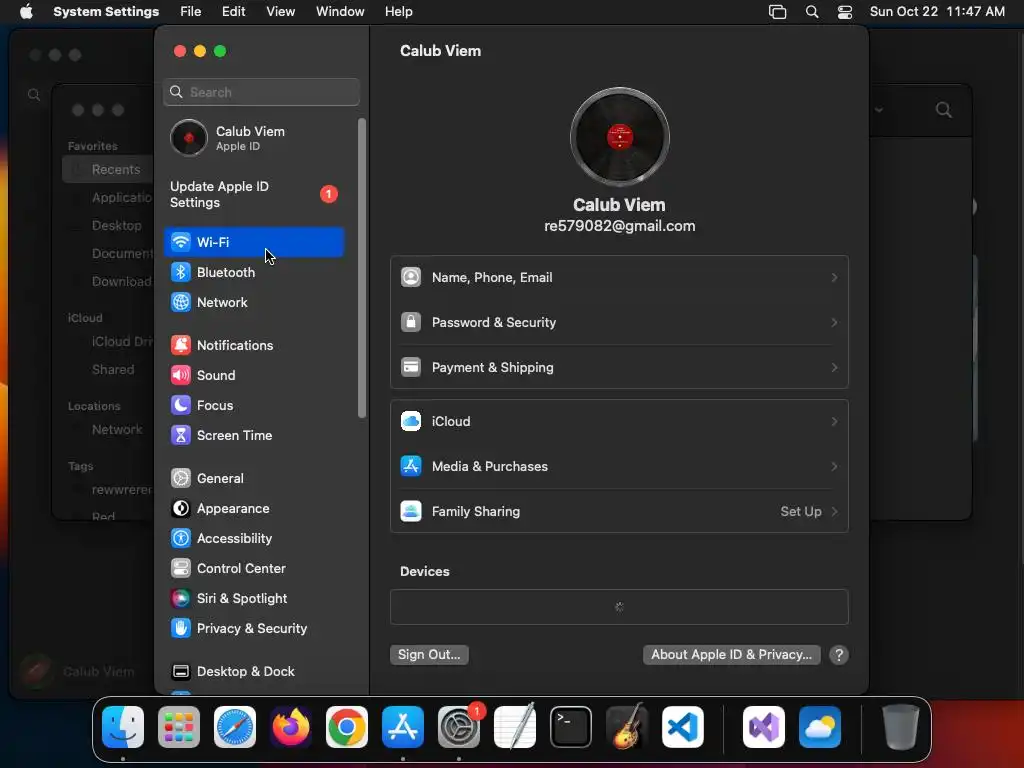The height and width of the screenshot is (768, 1024).
Task: Click the question mark help button
Action: tap(839, 655)
